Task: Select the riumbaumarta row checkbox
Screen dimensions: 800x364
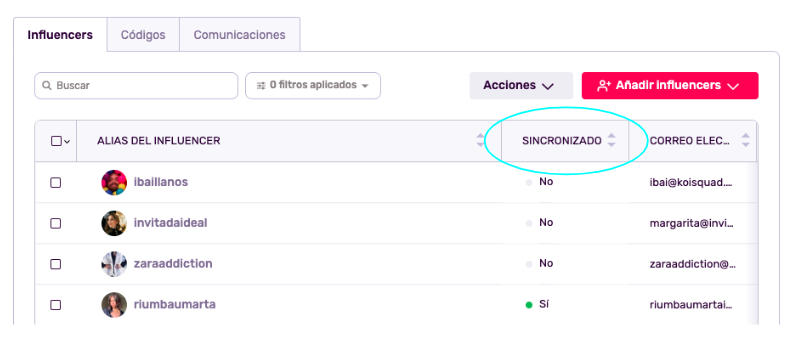Action: [56, 305]
